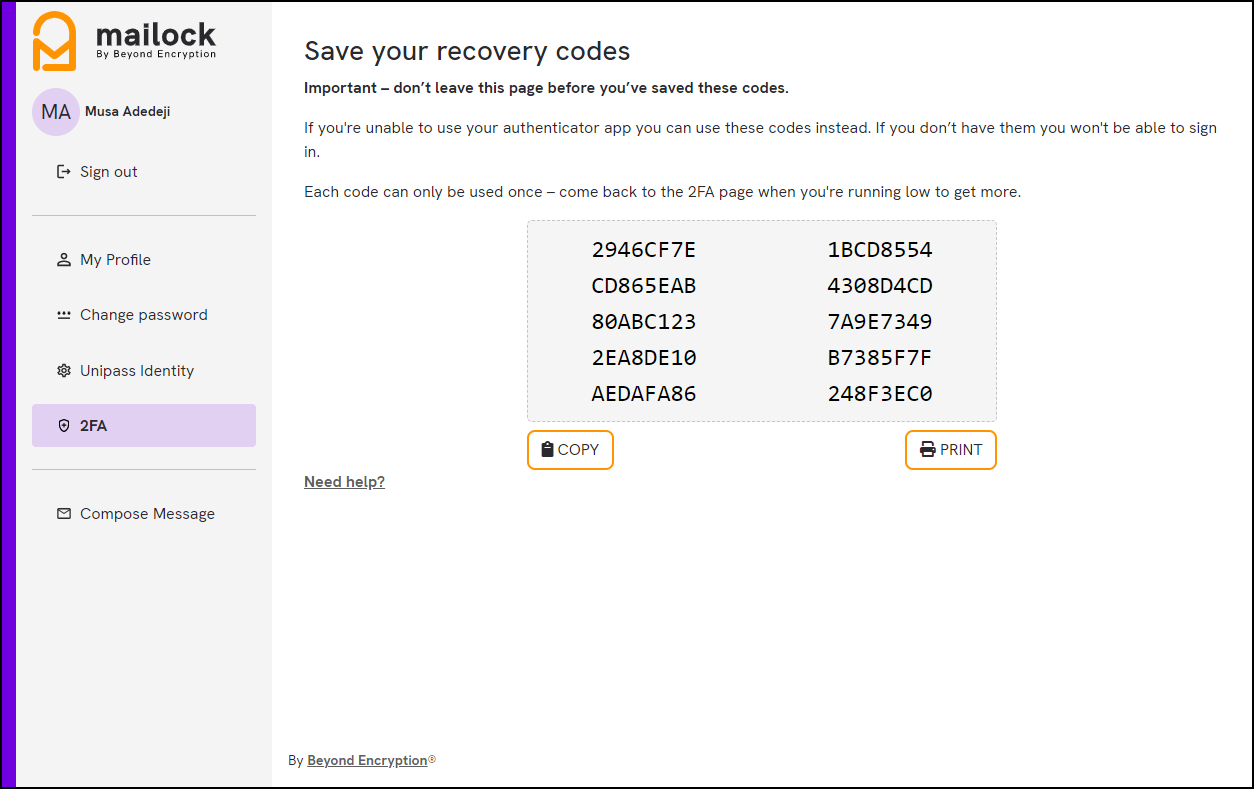The height and width of the screenshot is (789, 1254).
Task: Click the Compose Message envelope icon
Action: 64,513
